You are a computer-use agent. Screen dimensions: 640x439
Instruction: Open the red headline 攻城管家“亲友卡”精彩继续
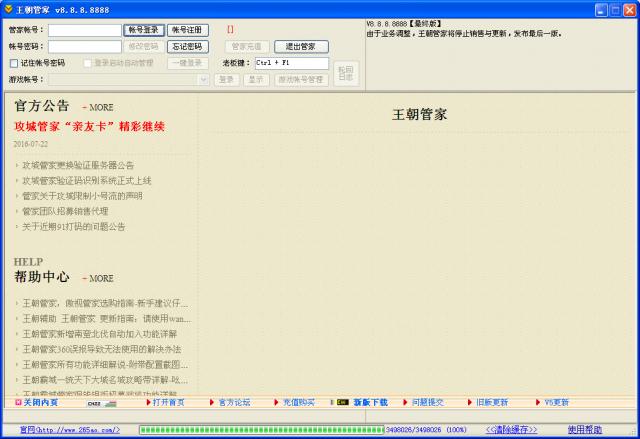click(89, 126)
